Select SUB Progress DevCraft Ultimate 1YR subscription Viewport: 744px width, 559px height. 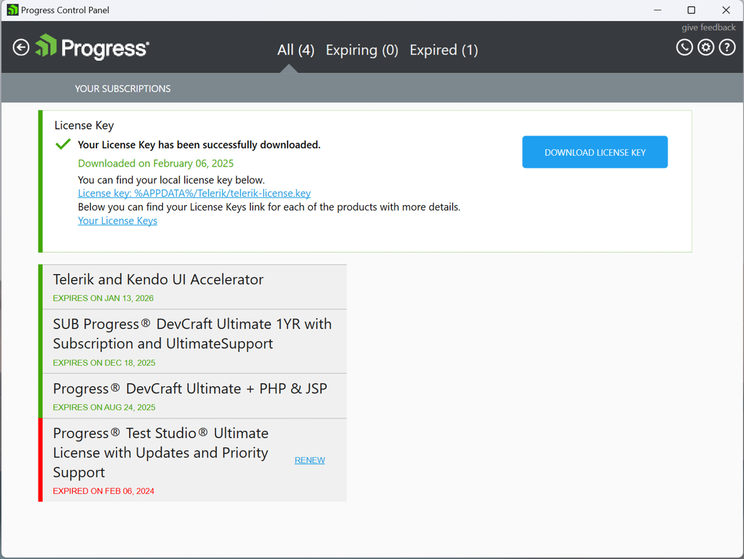[x=195, y=341]
